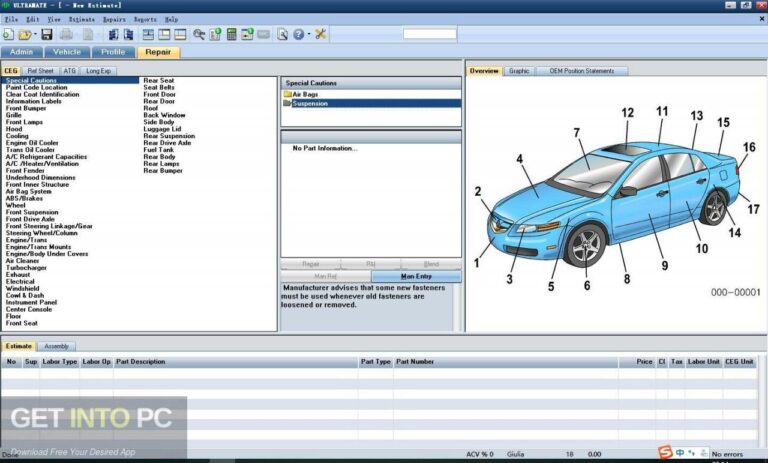Image resolution: width=768 pixels, height=463 pixels.
Task: Click the Man Ref button
Action: coord(325,276)
